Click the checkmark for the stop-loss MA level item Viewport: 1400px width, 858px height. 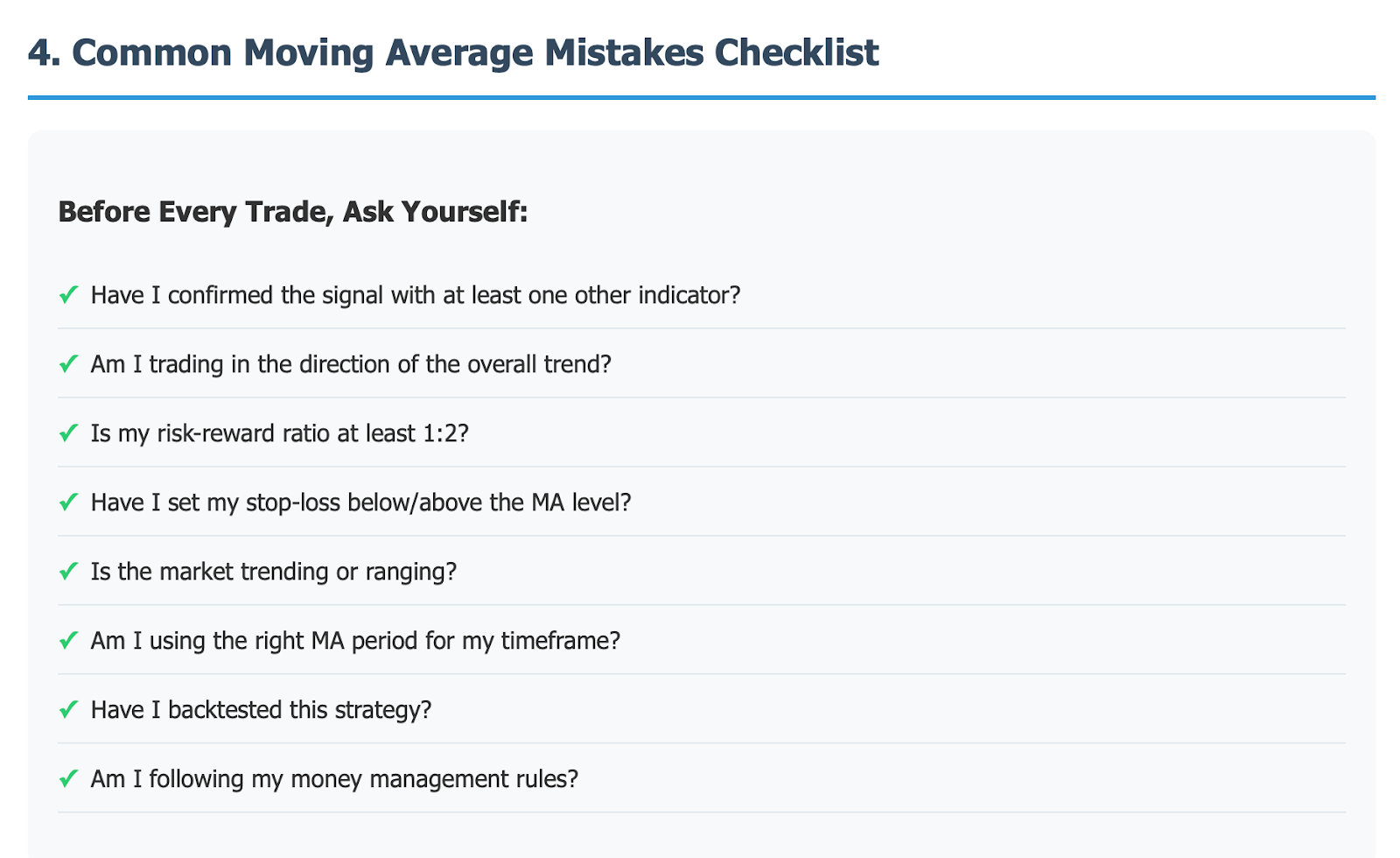[x=69, y=503]
